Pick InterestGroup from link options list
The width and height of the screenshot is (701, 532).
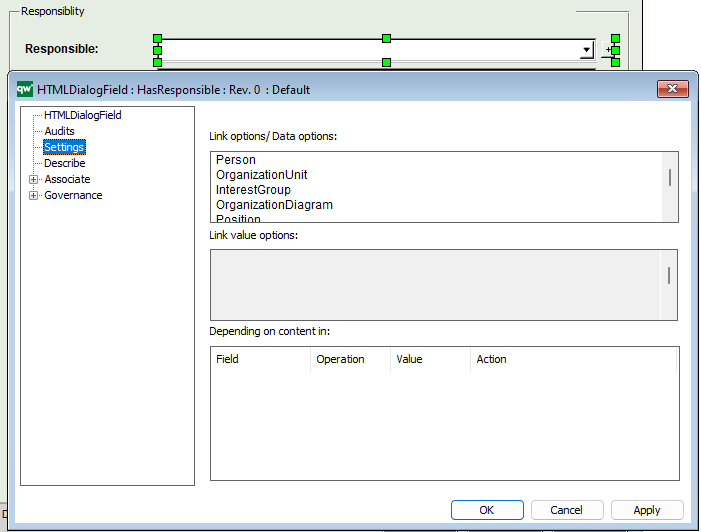tap(253, 190)
